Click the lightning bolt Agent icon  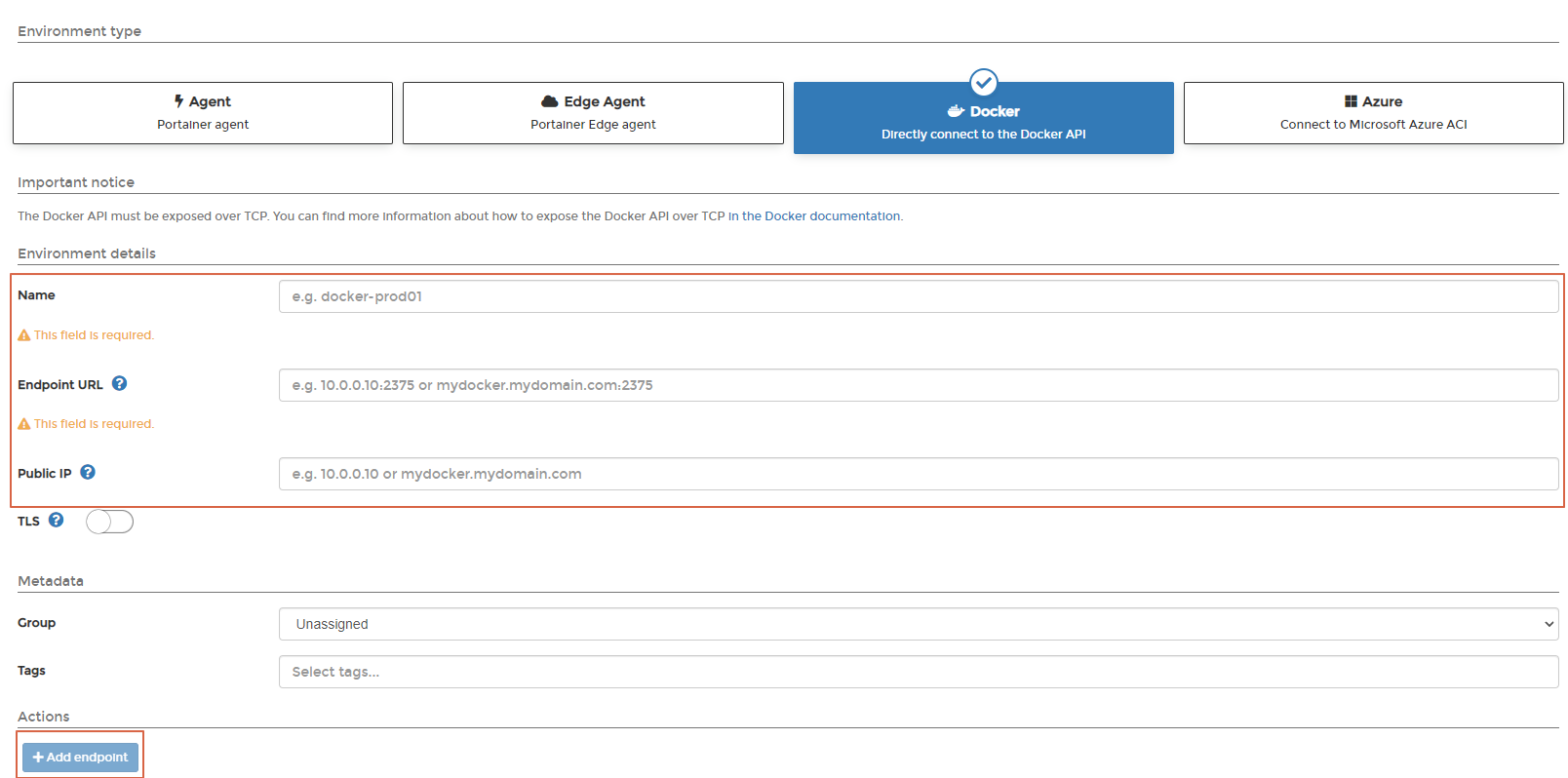point(179,101)
